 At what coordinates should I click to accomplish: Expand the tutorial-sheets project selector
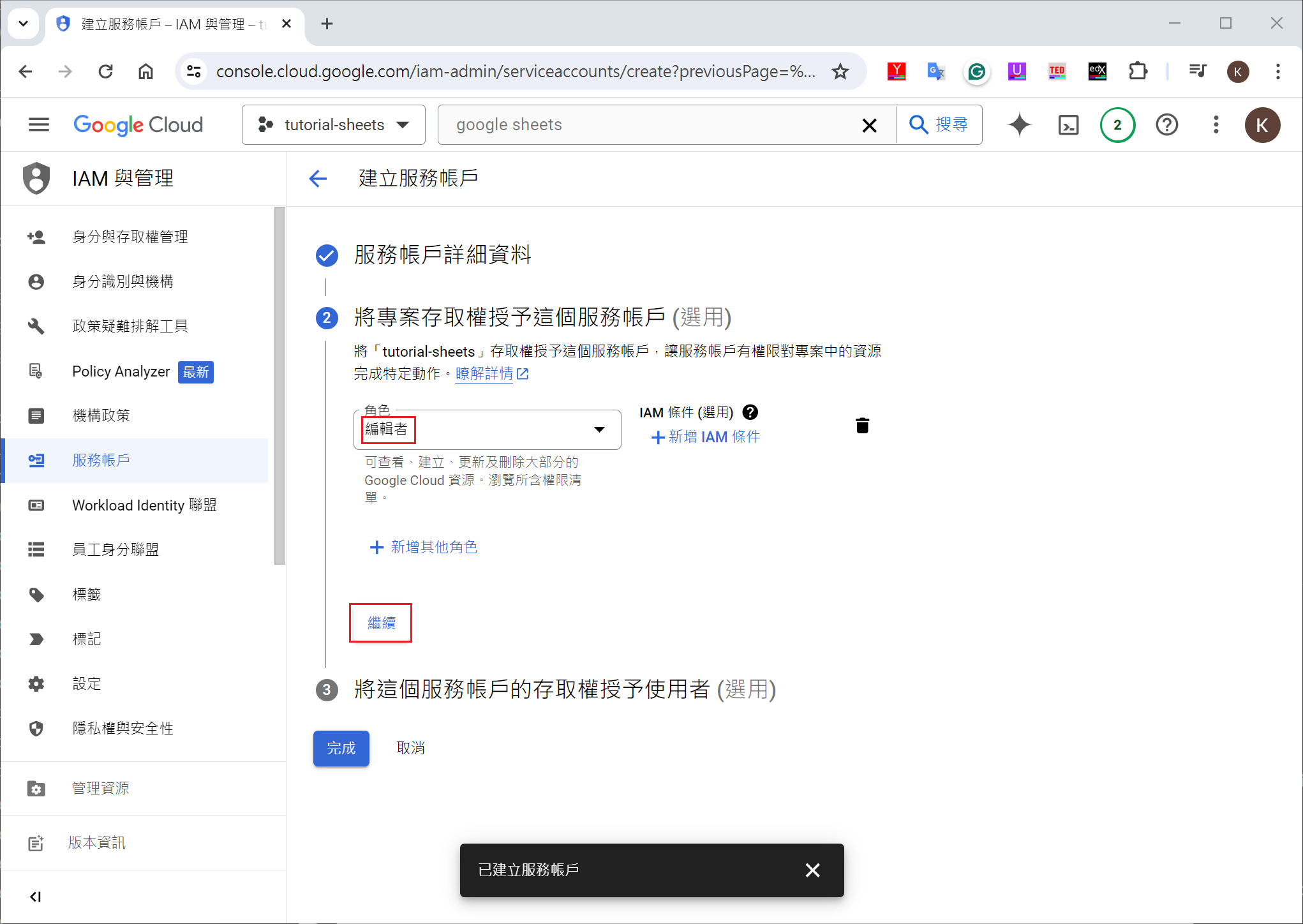pyautogui.click(x=333, y=125)
